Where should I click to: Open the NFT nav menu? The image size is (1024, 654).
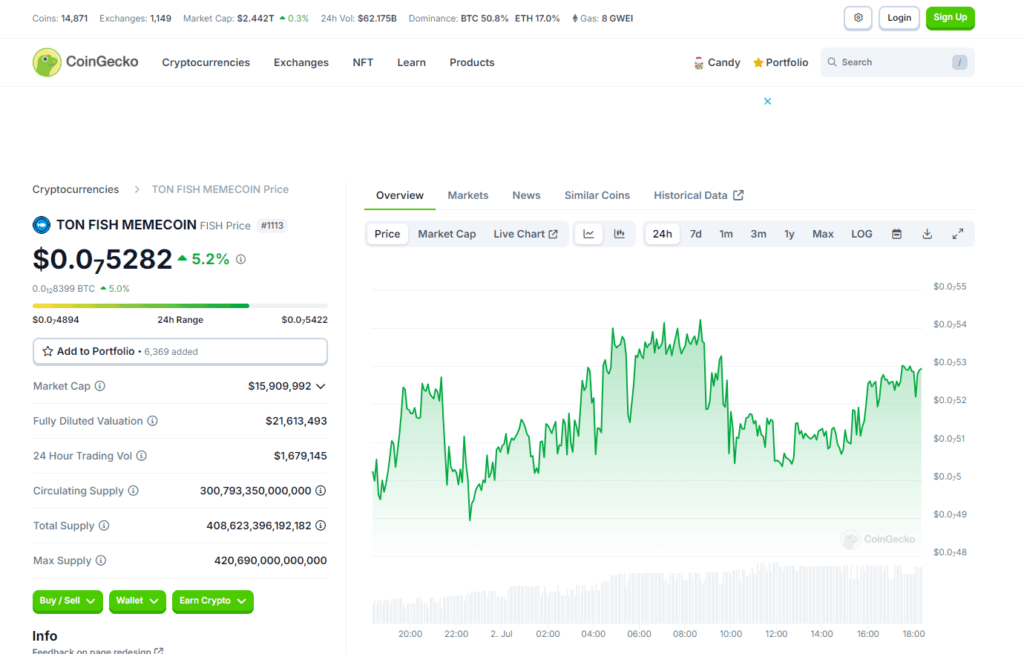coord(363,63)
